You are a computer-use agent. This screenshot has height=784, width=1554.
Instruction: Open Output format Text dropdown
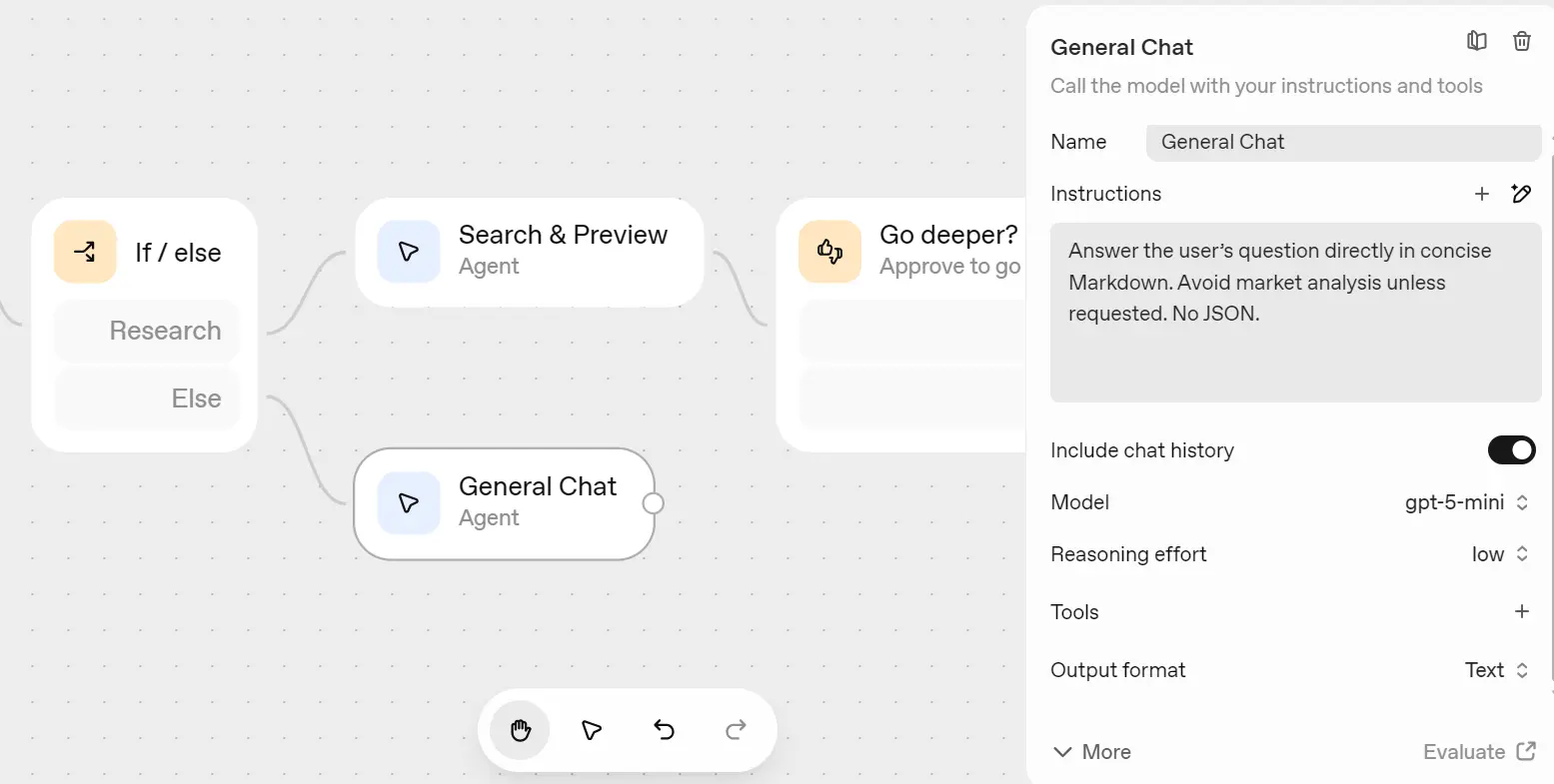(x=1496, y=670)
